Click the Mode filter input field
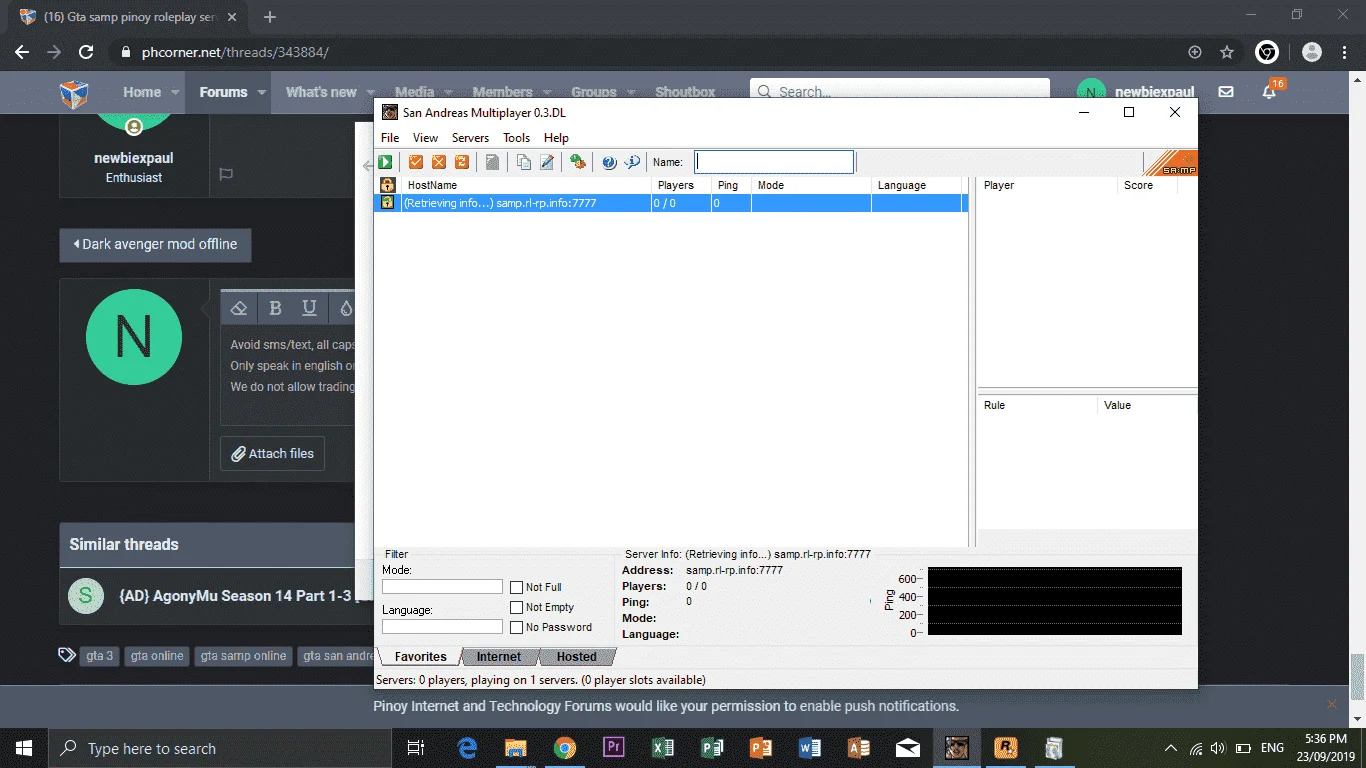The height and width of the screenshot is (768, 1366). 442,587
